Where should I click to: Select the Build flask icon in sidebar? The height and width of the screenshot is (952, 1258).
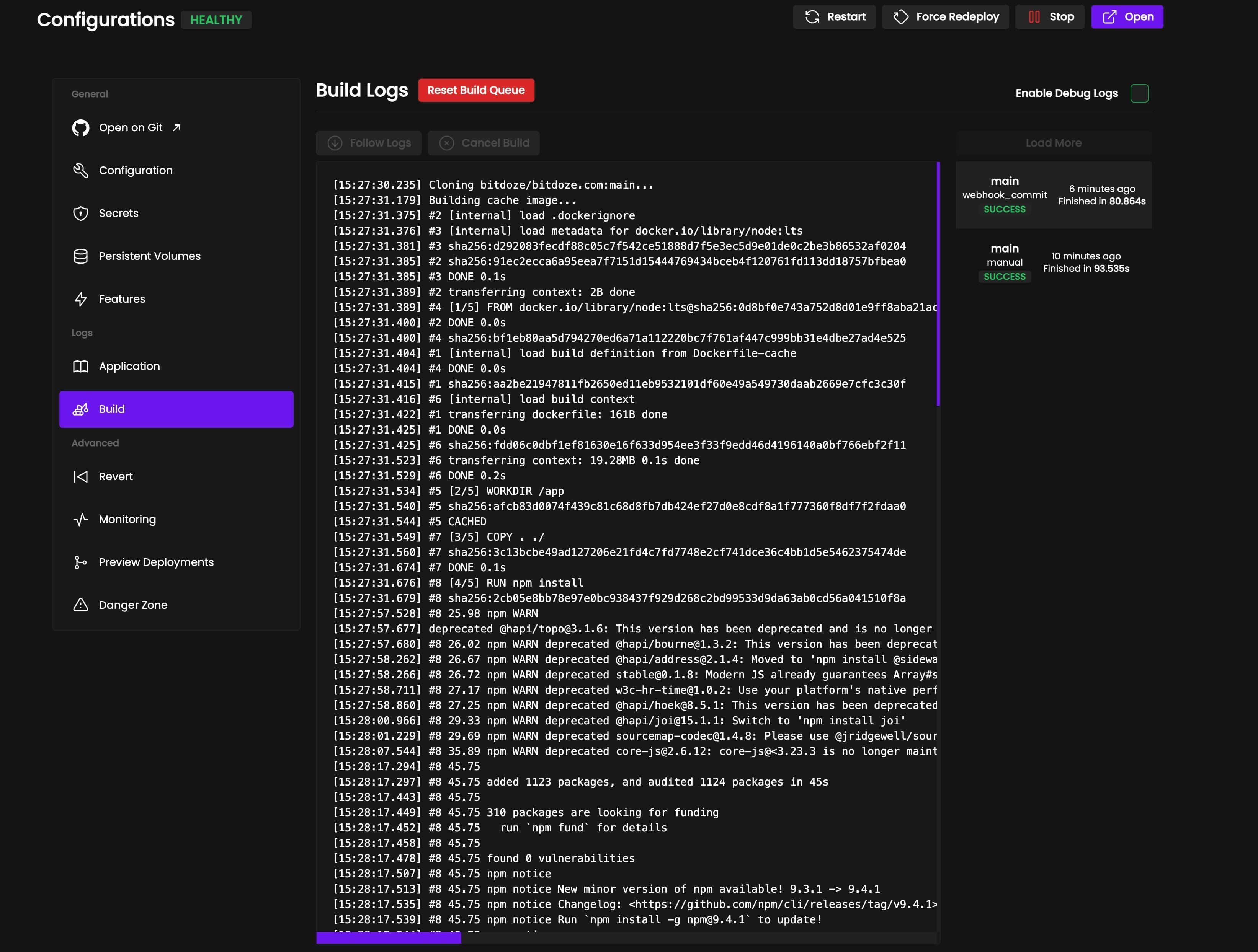[81, 409]
